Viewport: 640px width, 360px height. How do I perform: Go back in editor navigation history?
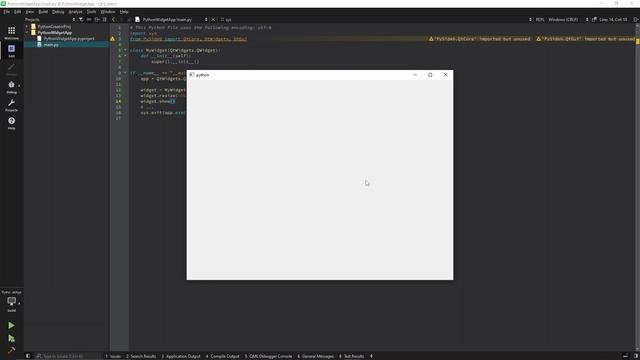click(x=113, y=19)
